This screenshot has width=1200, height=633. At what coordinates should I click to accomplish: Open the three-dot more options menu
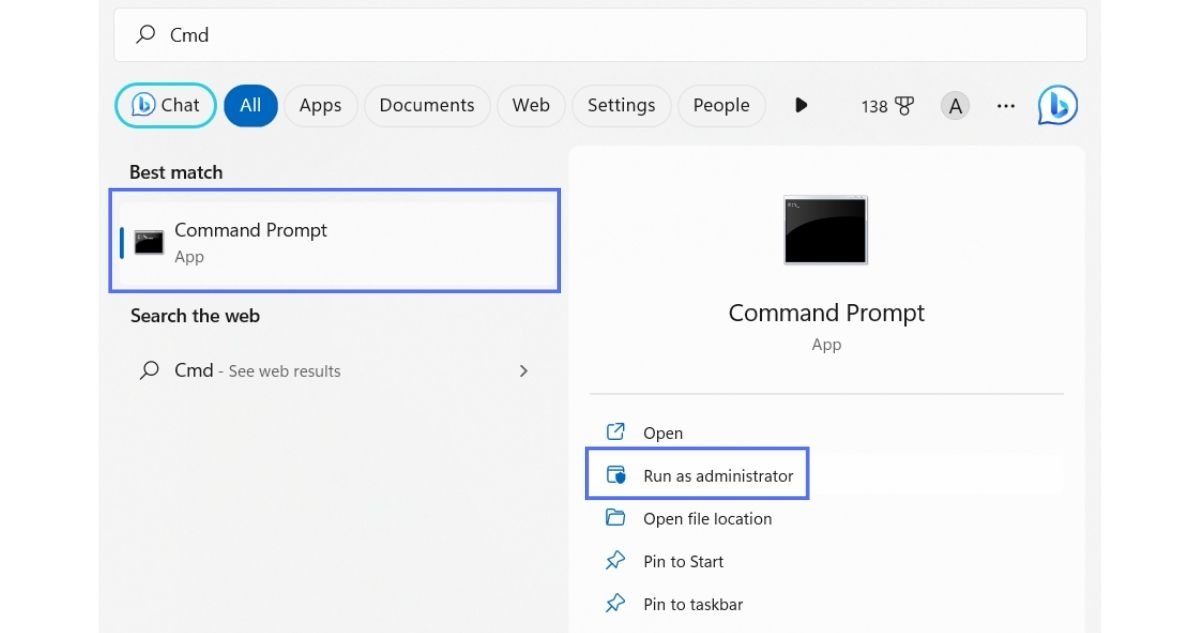coord(1006,106)
